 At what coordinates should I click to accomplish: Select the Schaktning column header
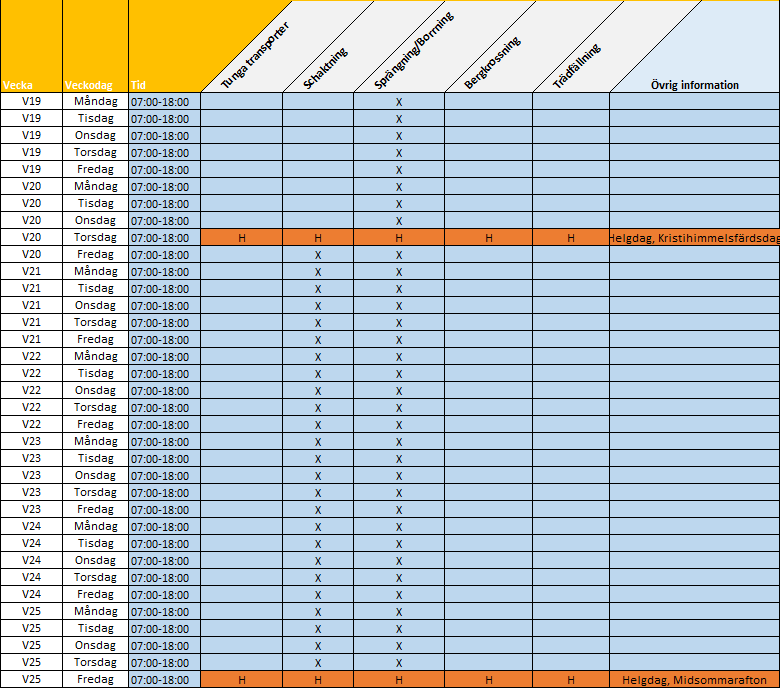[325, 68]
